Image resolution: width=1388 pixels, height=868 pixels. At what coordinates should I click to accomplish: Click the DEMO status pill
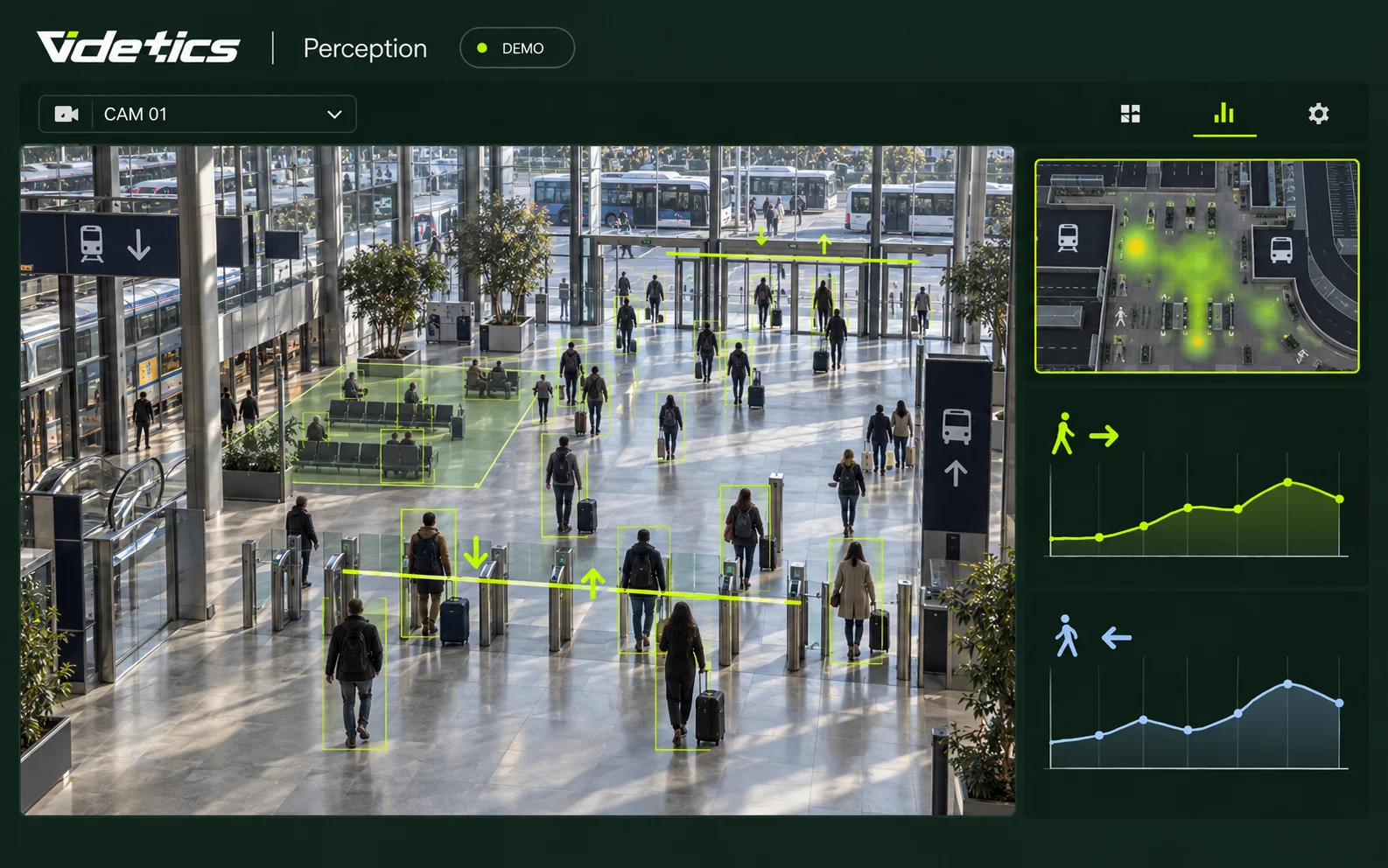pyautogui.click(x=517, y=48)
